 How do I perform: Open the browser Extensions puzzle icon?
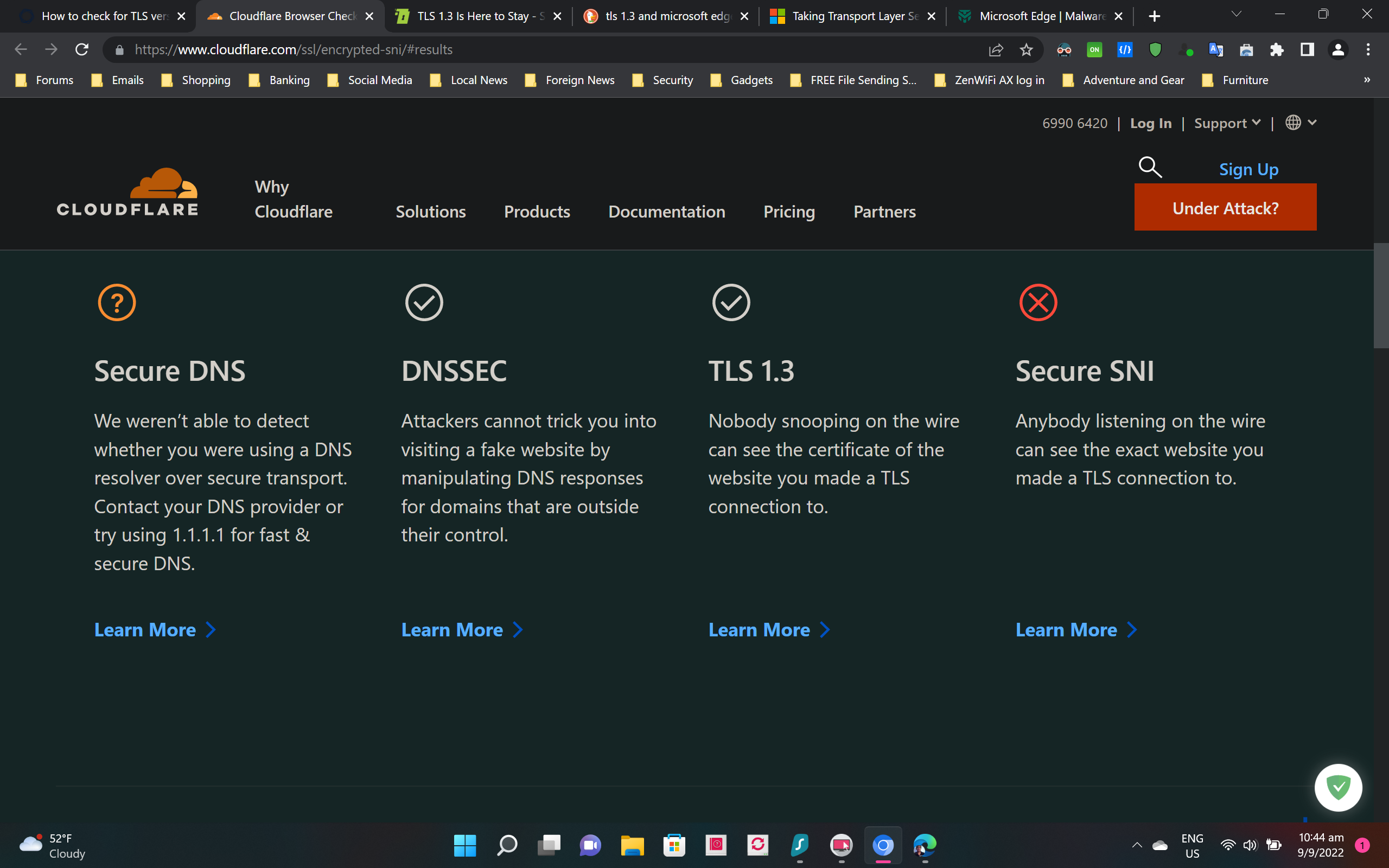[x=1277, y=49]
